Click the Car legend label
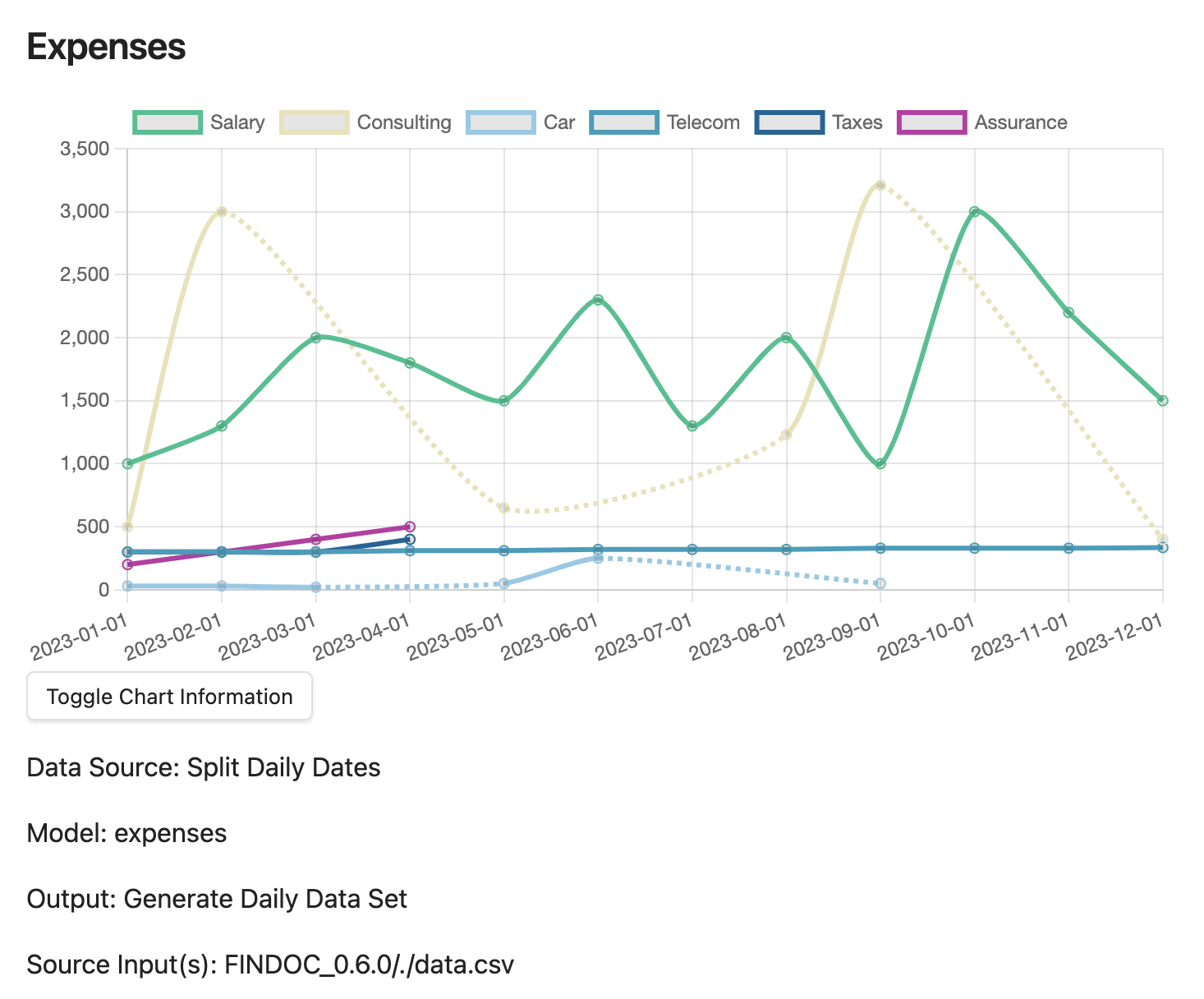Screen dimensions: 1204x999 click(559, 122)
